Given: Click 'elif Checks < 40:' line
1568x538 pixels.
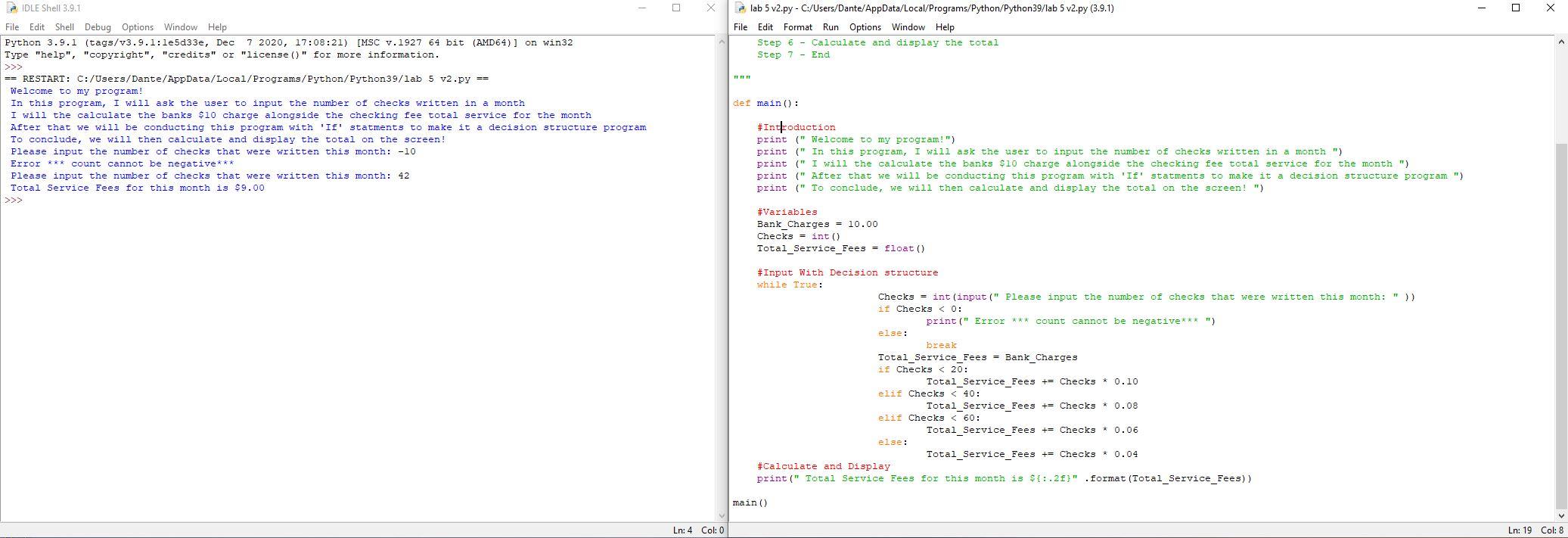Looking at the screenshot, I should point(929,393).
